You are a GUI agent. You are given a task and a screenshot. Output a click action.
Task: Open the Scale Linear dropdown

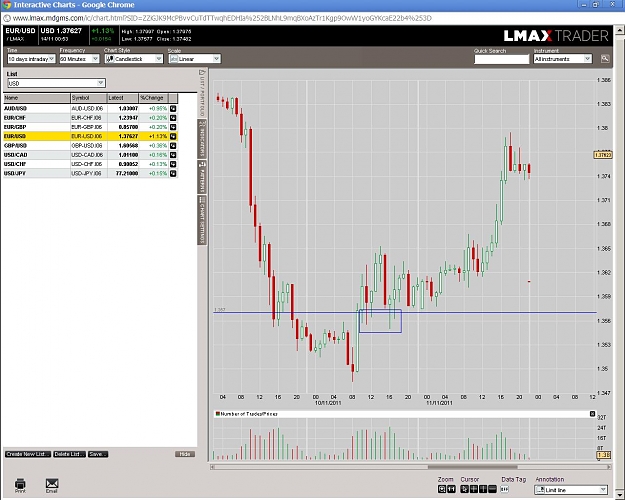pos(195,59)
